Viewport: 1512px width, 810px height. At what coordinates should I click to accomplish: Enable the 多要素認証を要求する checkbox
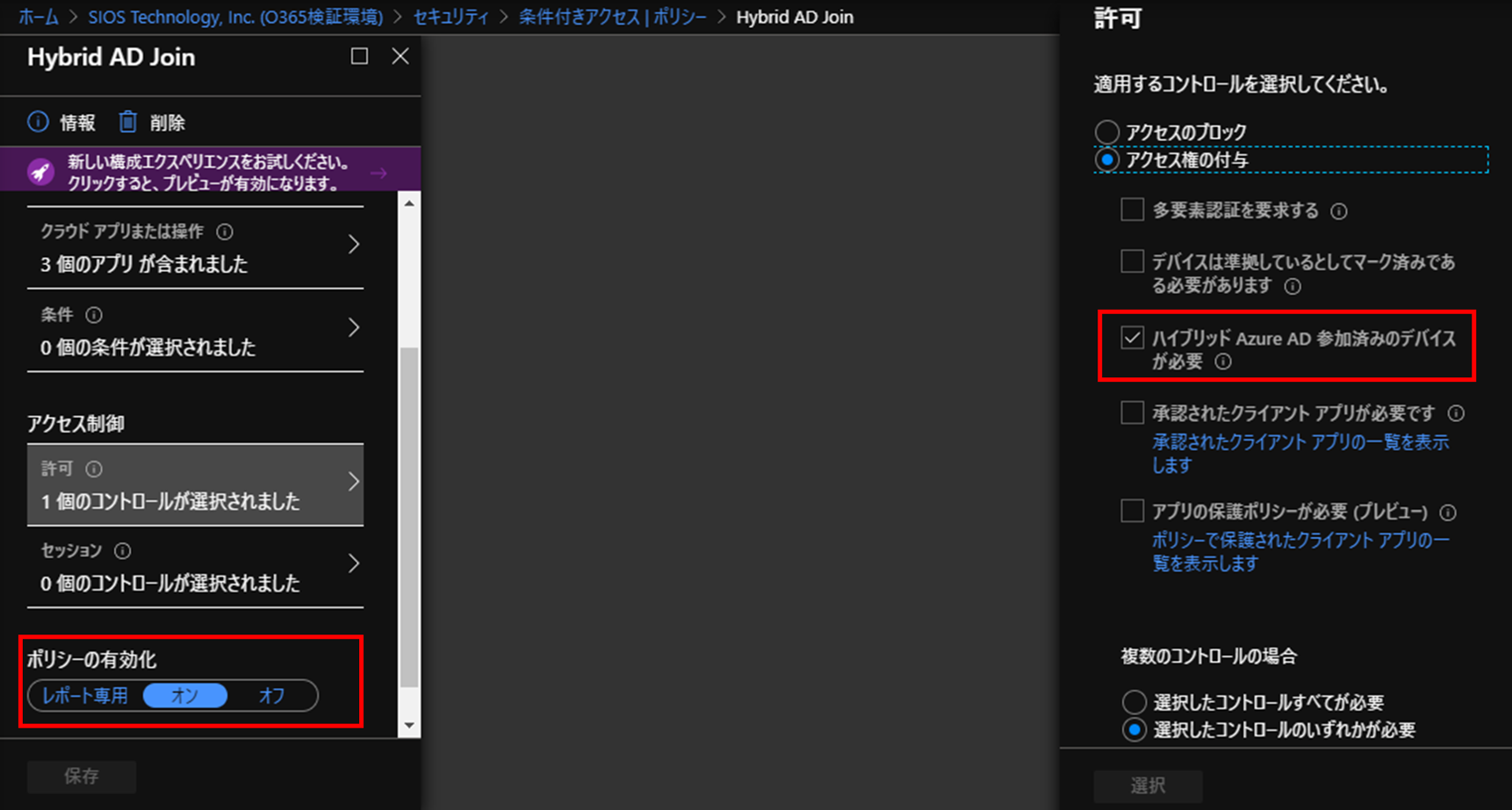coord(1132,210)
